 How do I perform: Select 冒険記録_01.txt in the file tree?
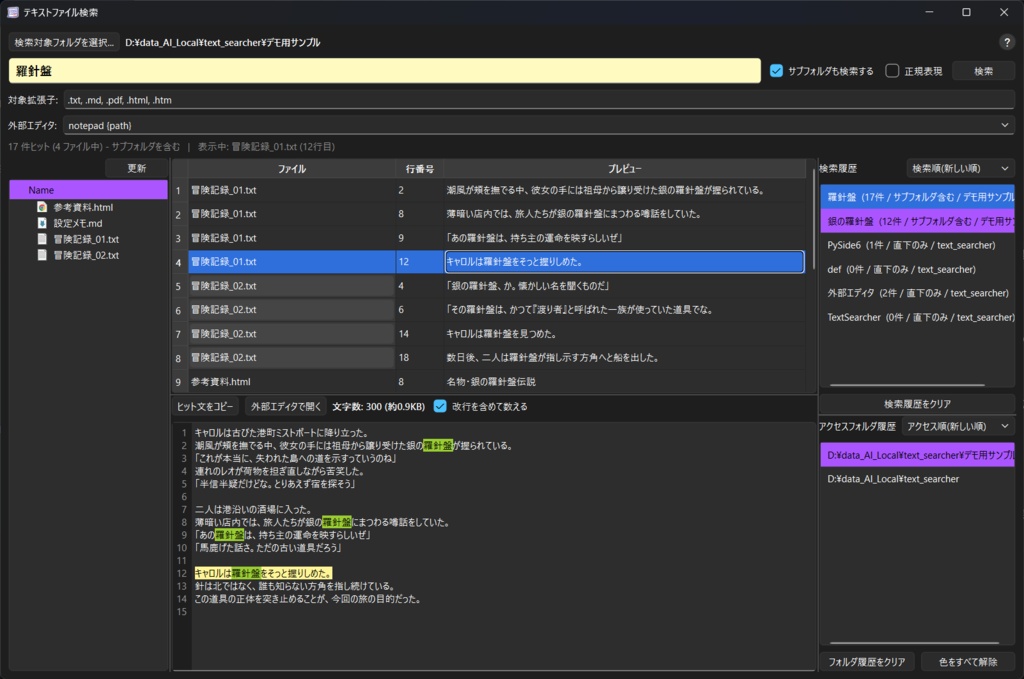[x=86, y=239]
